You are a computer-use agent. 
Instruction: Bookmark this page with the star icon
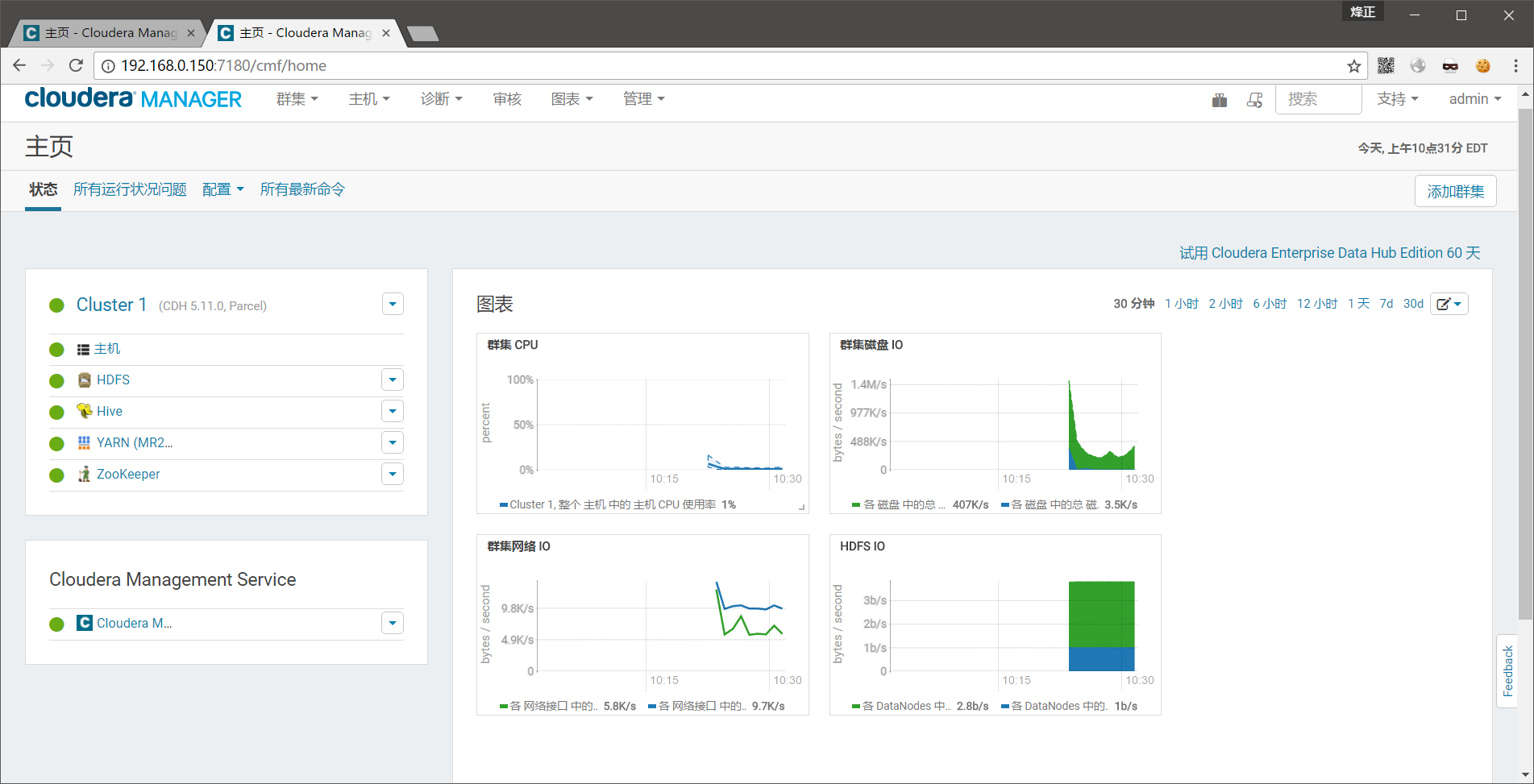click(1353, 66)
